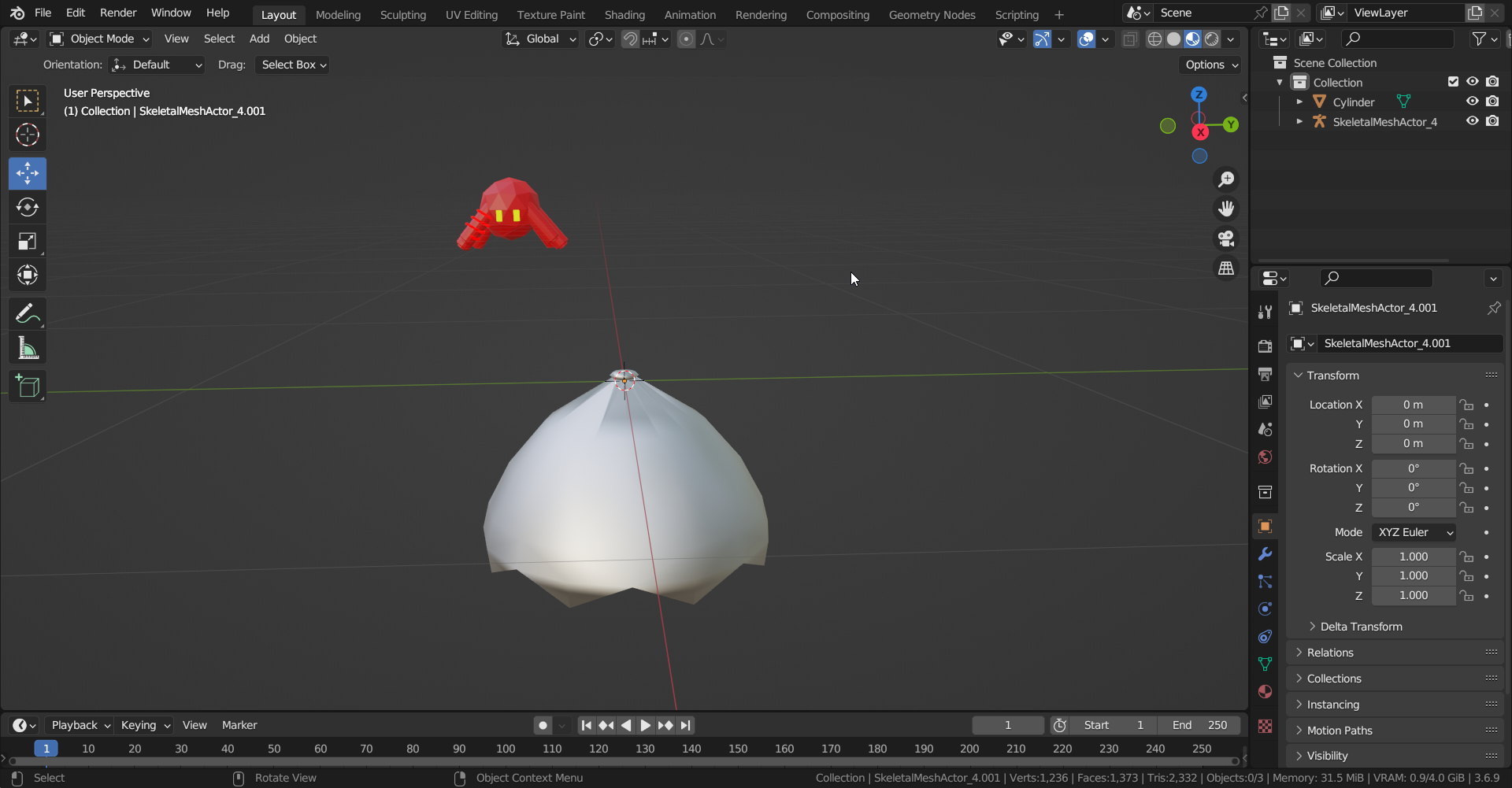
Task: Open the Object Data properties tab
Action: (1265, 664)
